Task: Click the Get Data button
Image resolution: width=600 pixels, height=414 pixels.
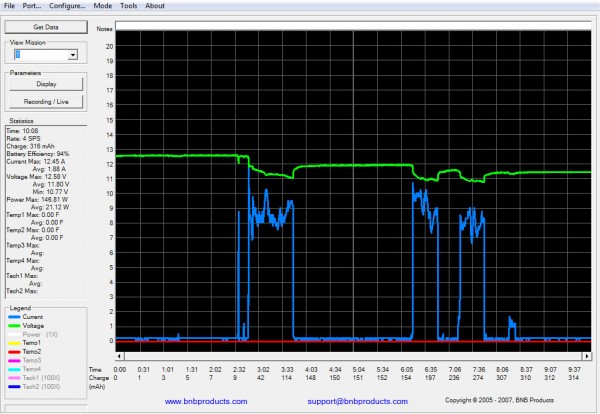Action: [45, 27]
